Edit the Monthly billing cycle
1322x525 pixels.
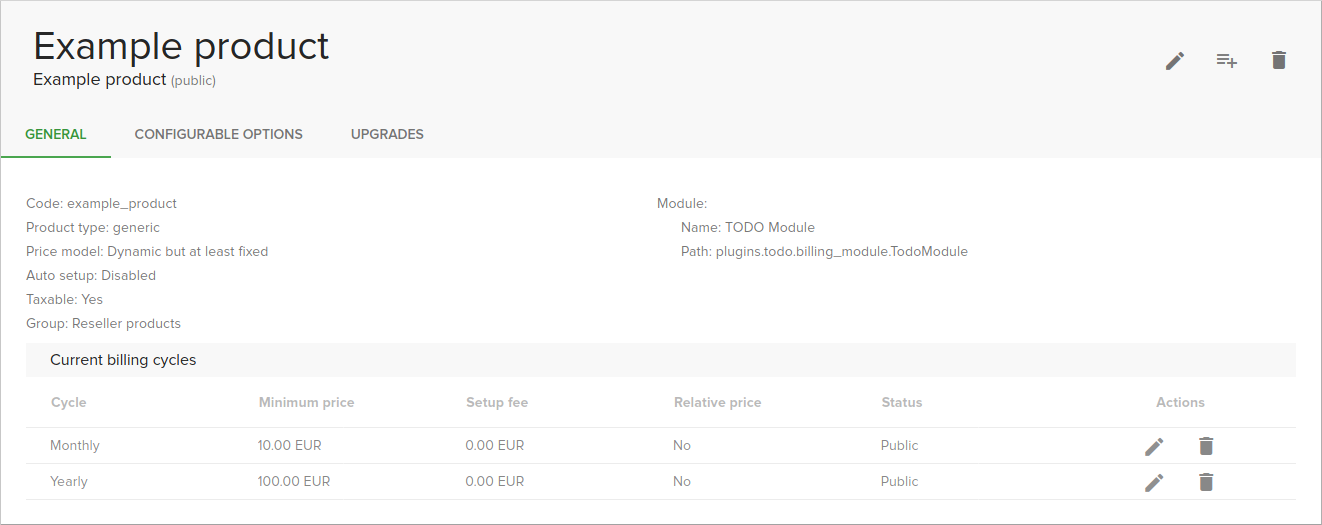coord(1154,446)
